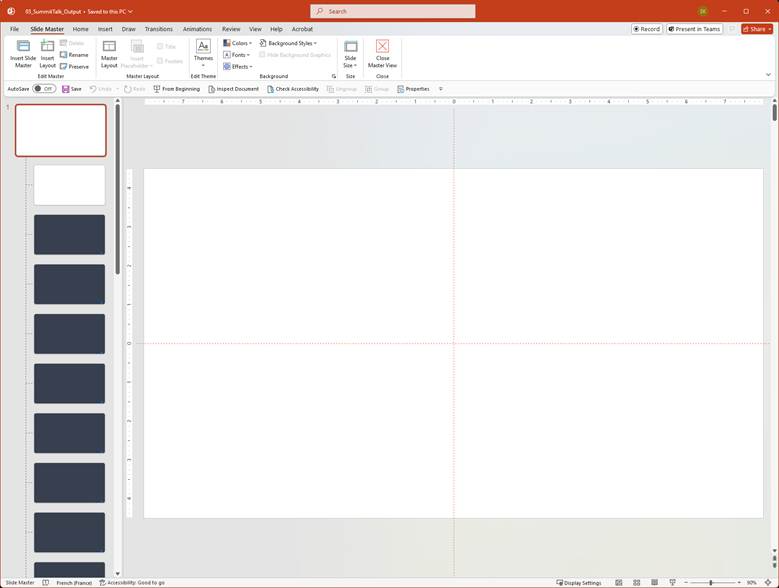Click zoom in plus button
This screenshot has width=779, height=588.
point(739,583)
